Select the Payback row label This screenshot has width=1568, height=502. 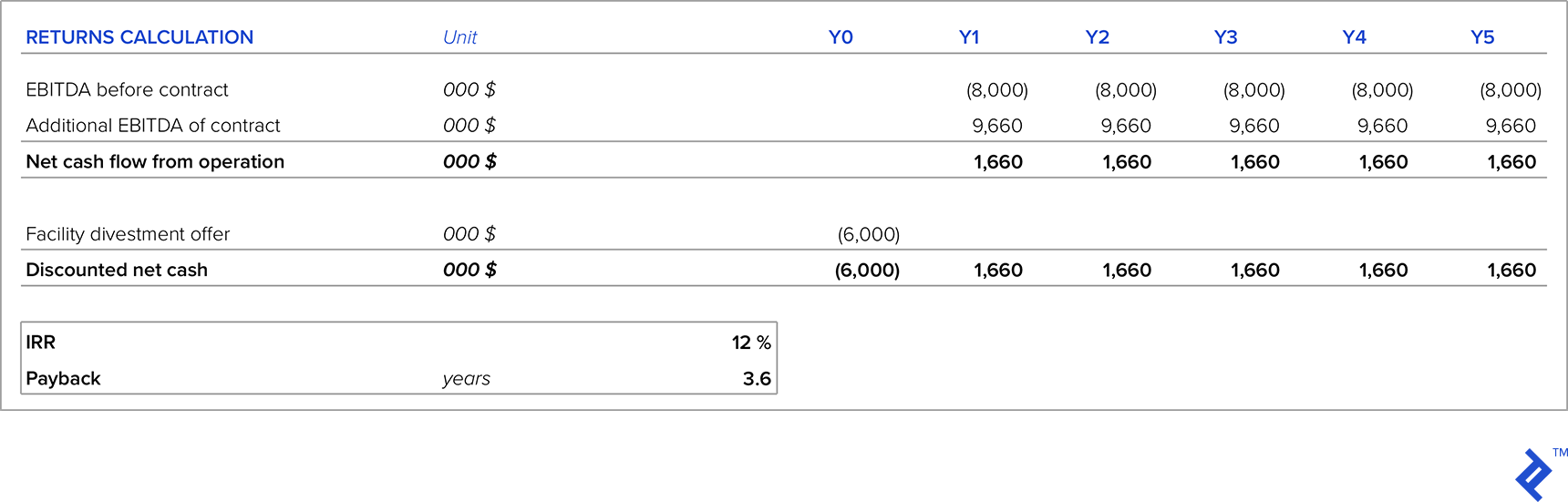point(63,379)
